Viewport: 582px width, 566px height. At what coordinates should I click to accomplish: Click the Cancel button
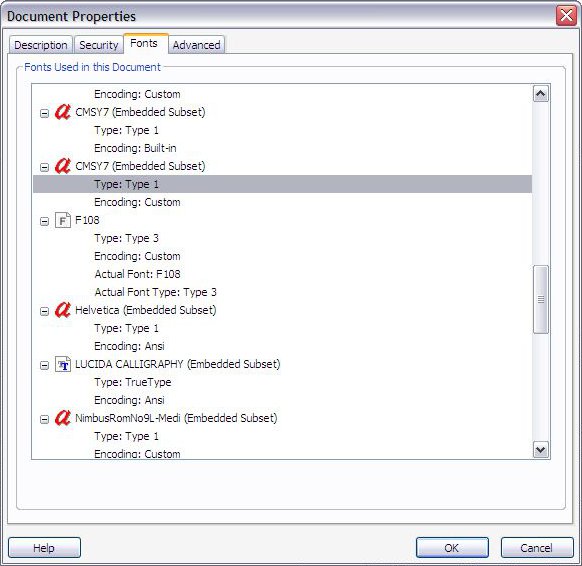(x=536, y=547)
